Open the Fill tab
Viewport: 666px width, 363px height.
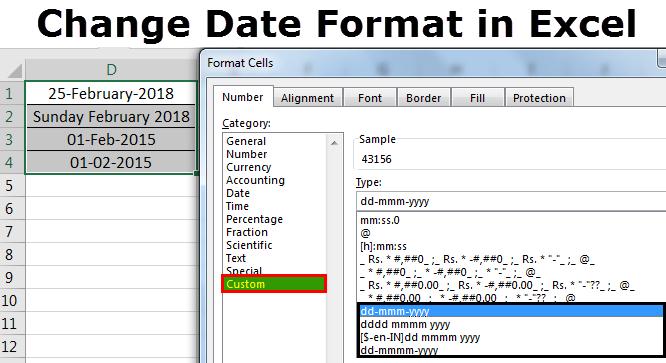pos(477,98)
